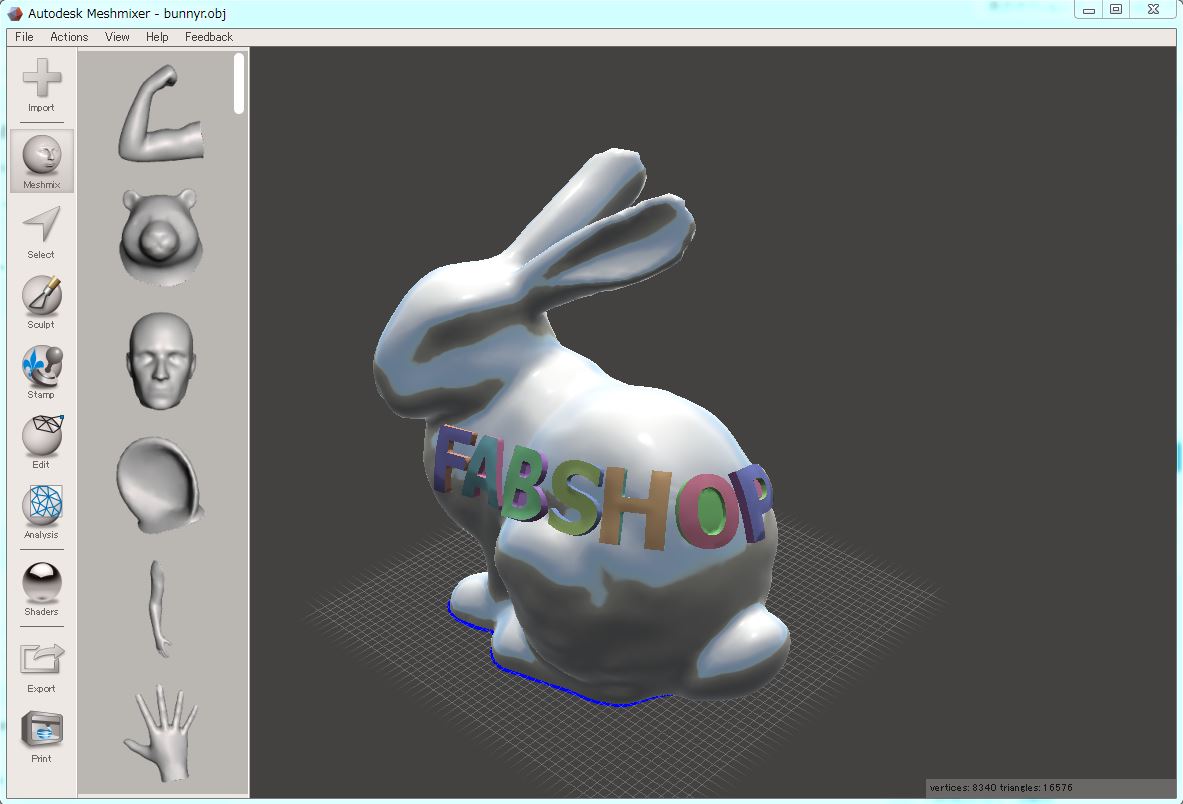Click the parts library scrollbar handle

click(239, 83)
